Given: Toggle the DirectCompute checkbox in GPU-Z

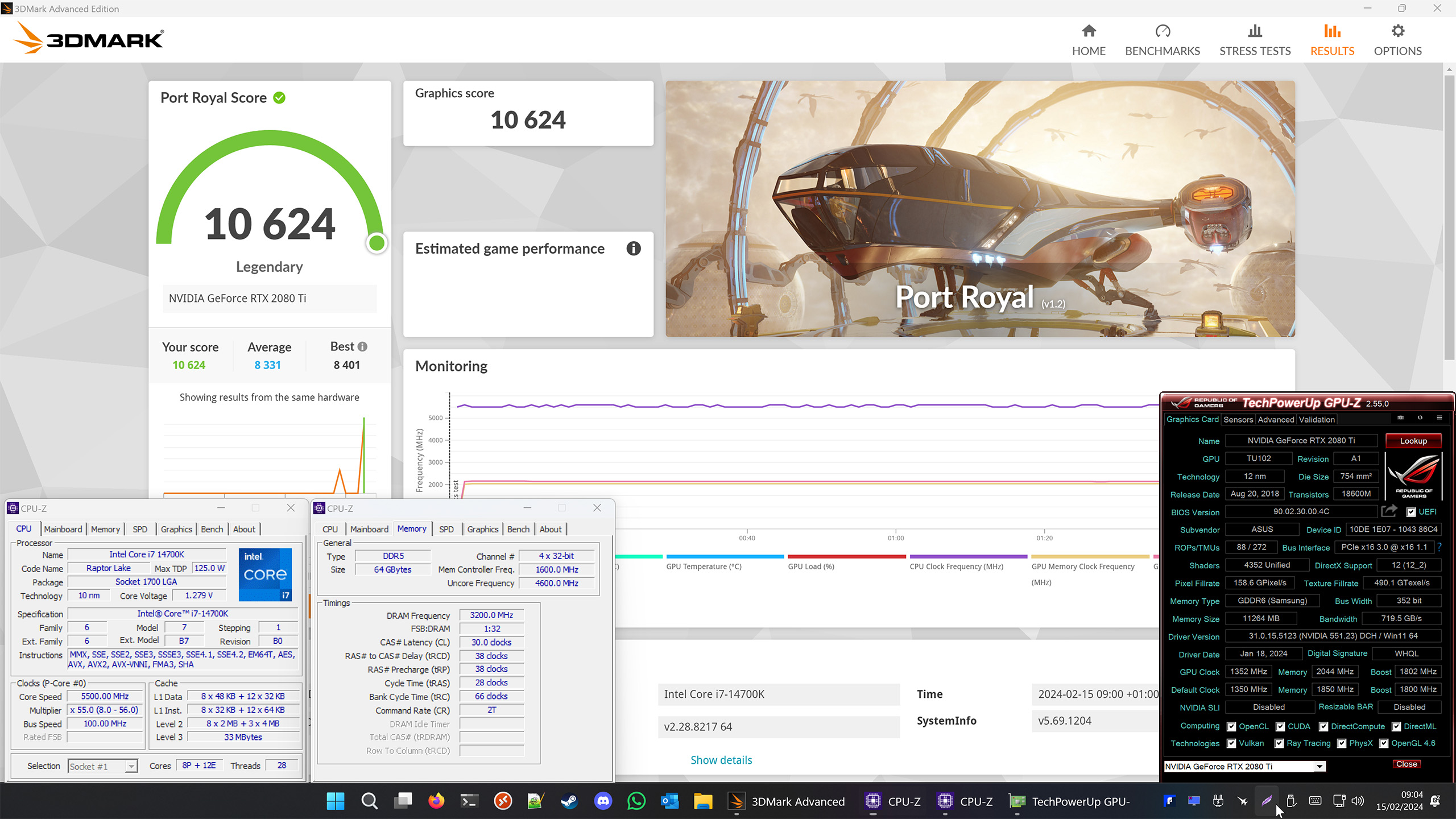Looking at the screenshot, I should pos(1323,726).
